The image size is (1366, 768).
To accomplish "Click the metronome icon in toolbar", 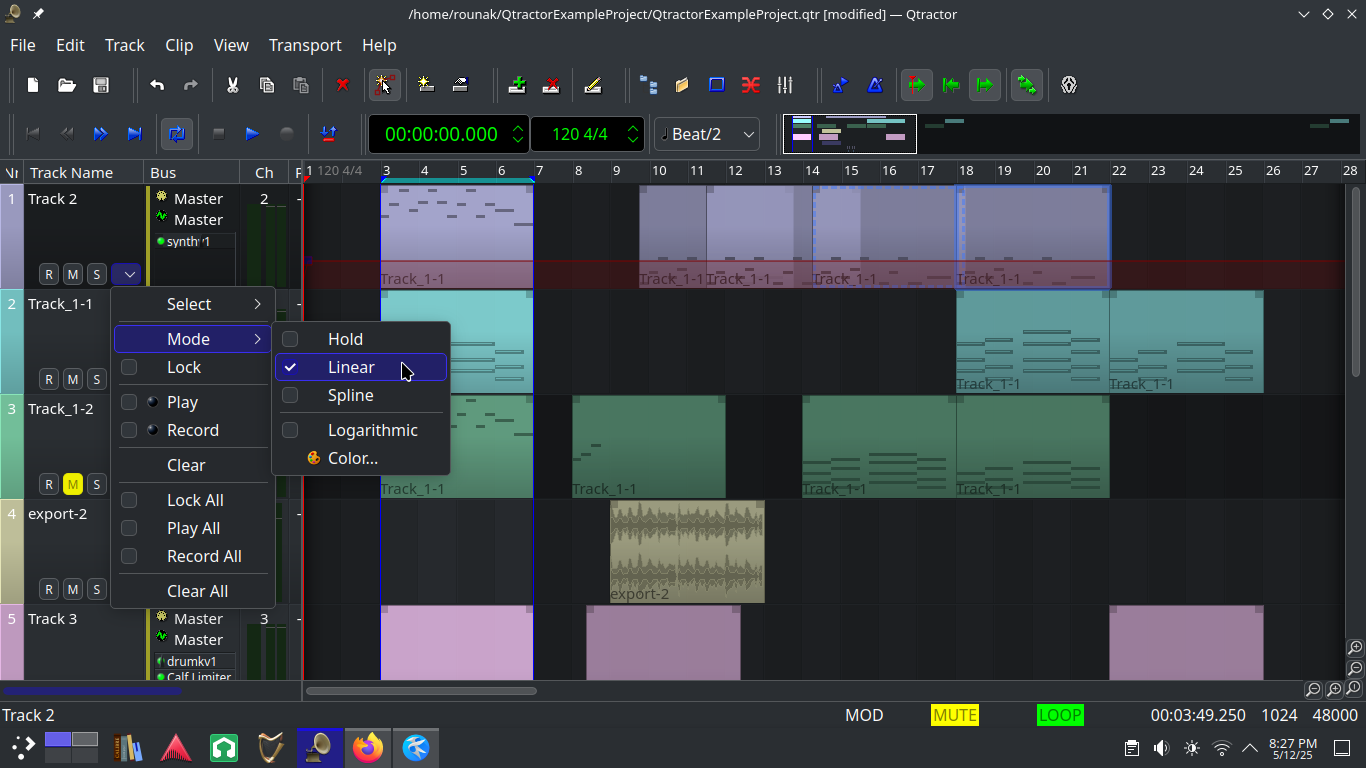I will (x=875, y=85).
